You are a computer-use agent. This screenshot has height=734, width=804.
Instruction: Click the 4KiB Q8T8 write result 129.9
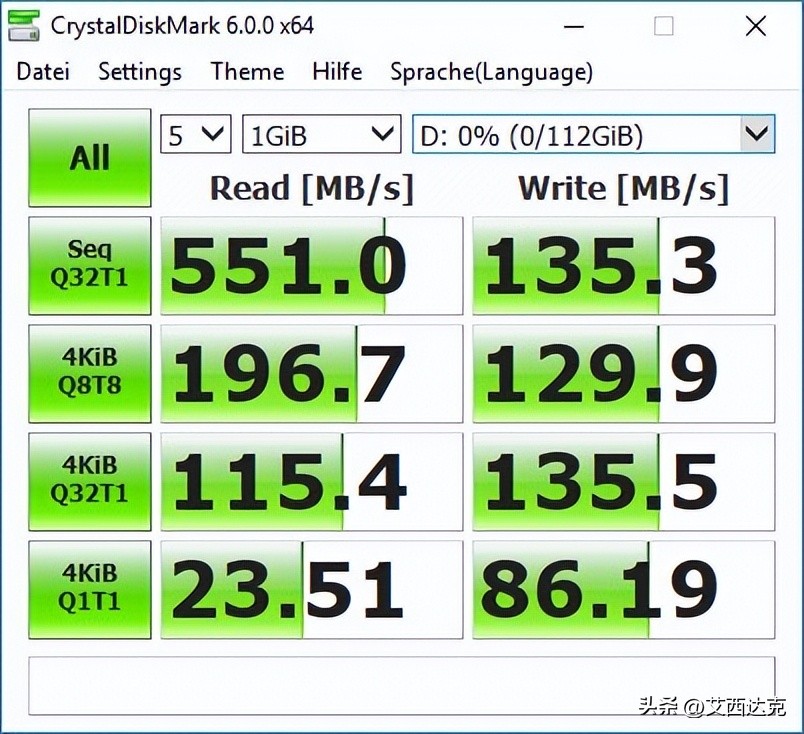tap(623, 372)
